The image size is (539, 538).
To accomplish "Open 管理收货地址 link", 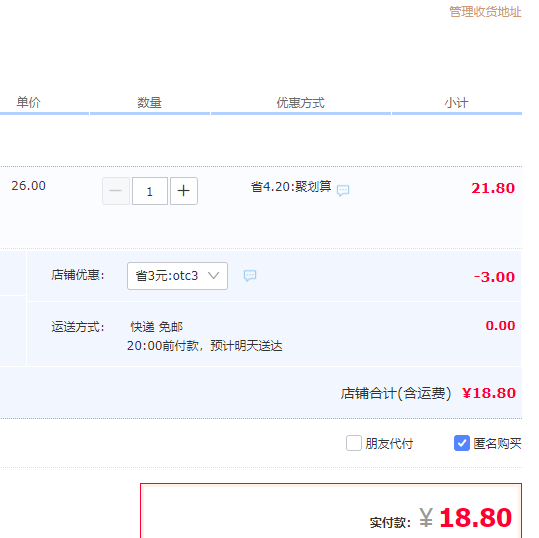I will pos(485,12).
